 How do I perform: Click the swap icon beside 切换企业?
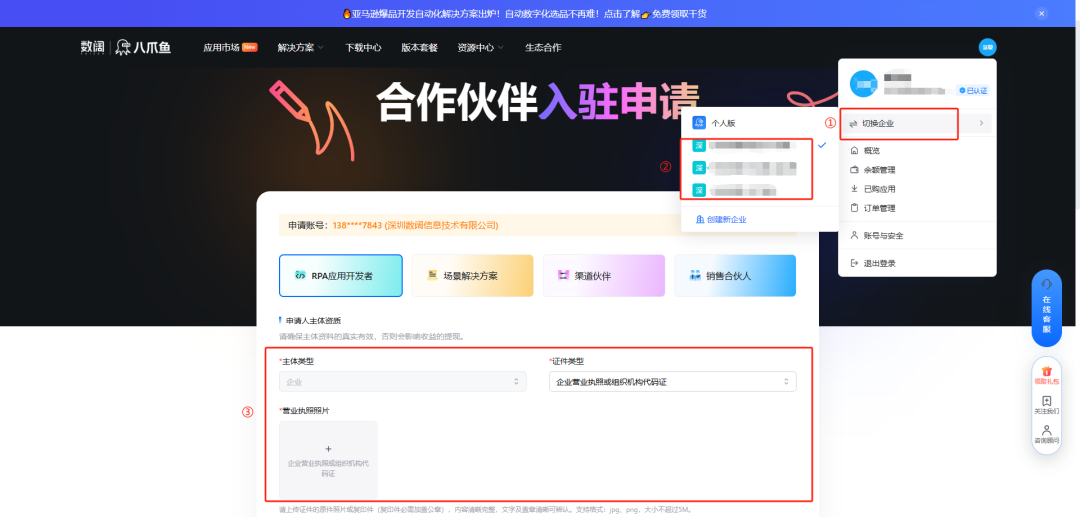[853, 124]
